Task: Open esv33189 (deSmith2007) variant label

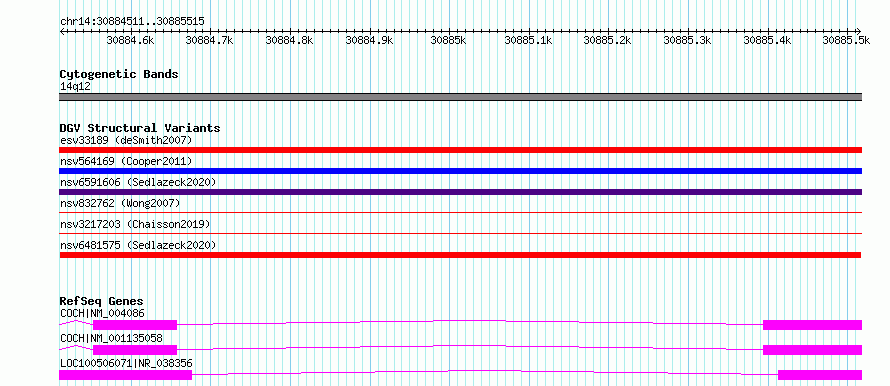Action: [x=126, y=140]
